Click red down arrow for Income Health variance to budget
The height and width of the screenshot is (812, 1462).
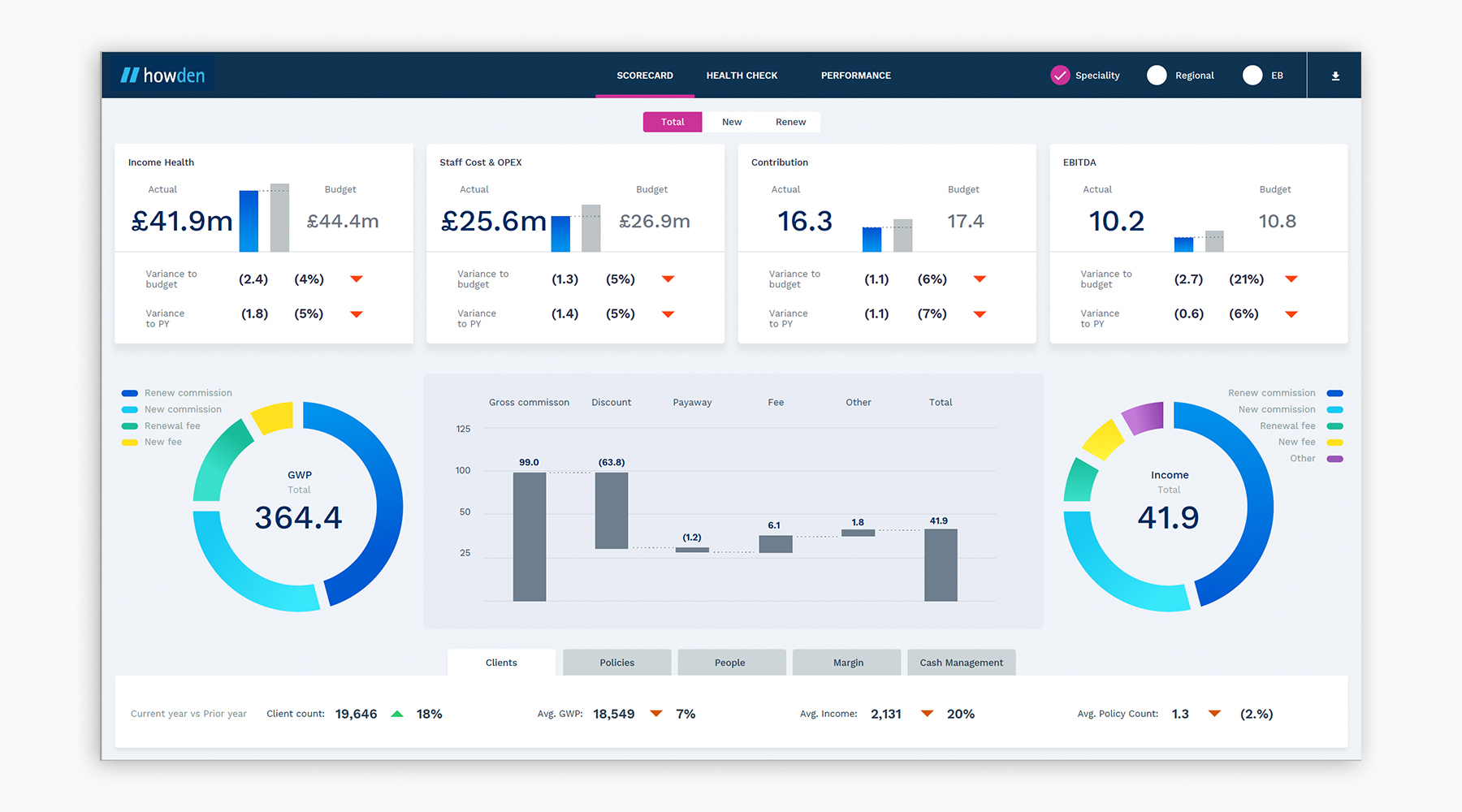(356, 279)
